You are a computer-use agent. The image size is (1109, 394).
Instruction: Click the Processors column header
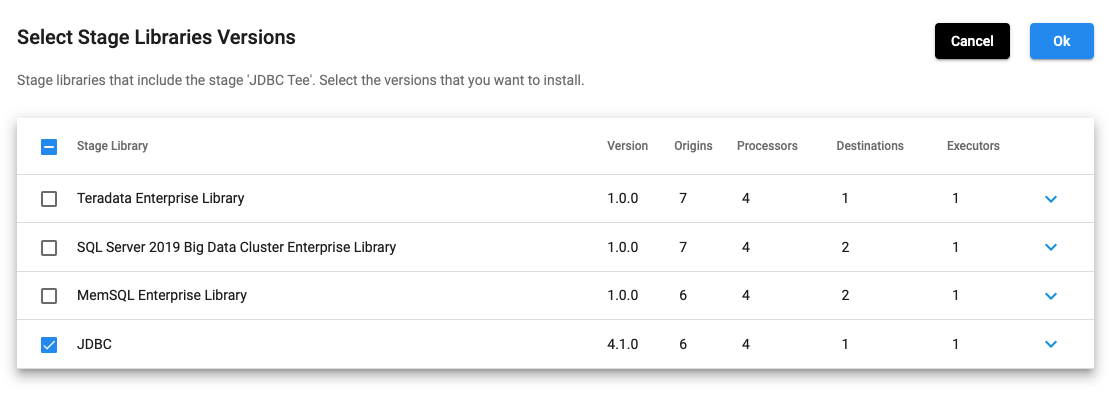coord(767,146)
